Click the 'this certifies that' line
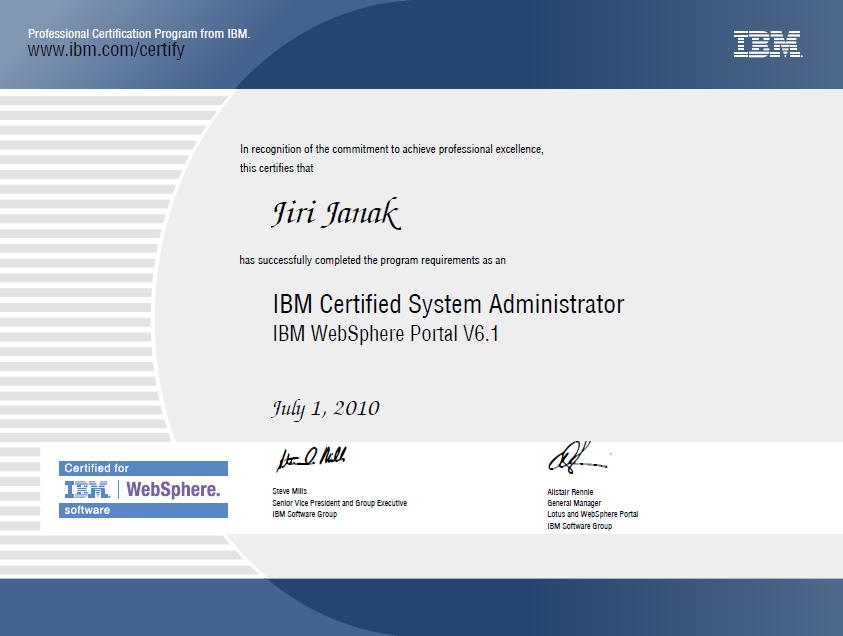Image resolution: width=843 pixels, height=636 pixels. [x=276, y=168]
